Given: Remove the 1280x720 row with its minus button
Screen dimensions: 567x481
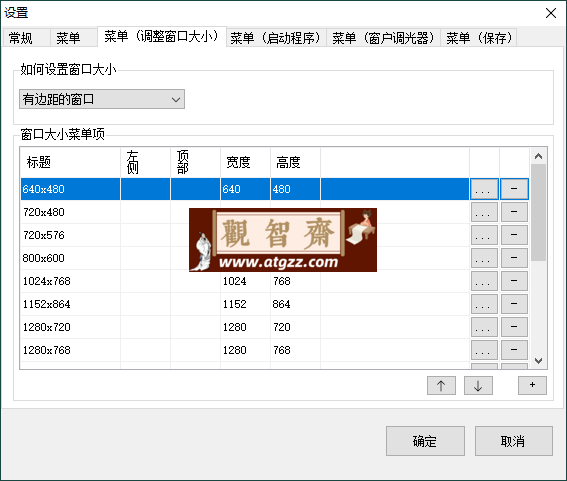Looking at the screenshot, I should (x=514, y=327).
